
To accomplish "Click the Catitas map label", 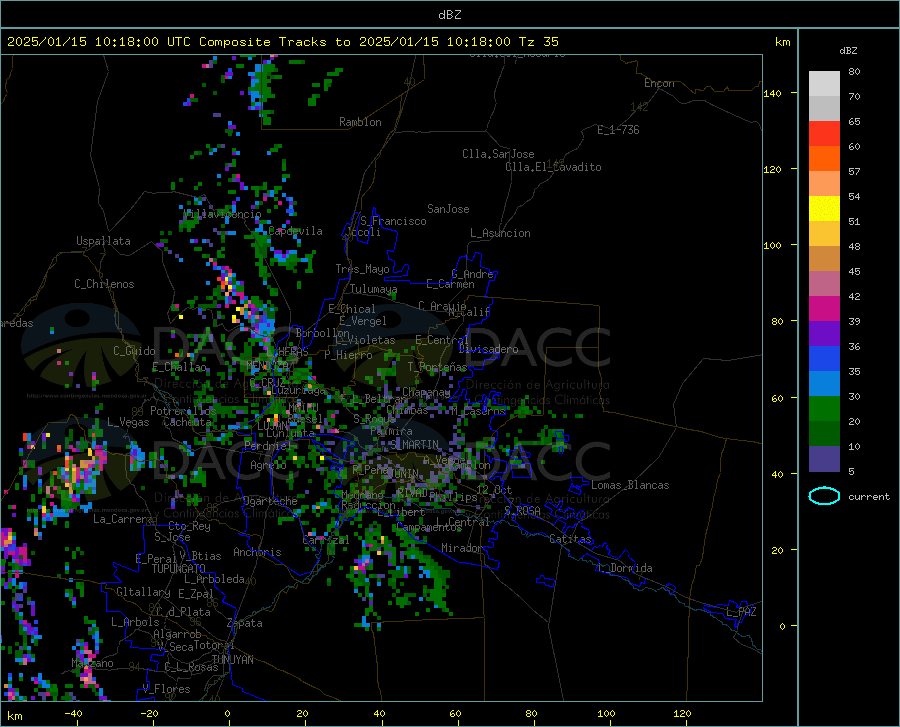I will tap(570, 539).
